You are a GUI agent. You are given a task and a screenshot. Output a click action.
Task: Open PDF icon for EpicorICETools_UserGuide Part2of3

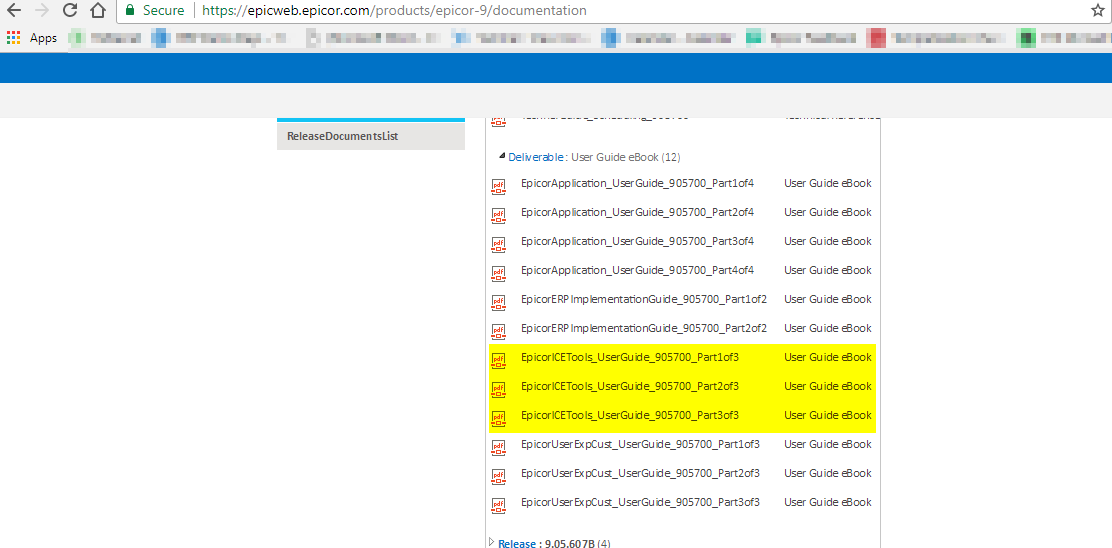click(x=499, y=389)
